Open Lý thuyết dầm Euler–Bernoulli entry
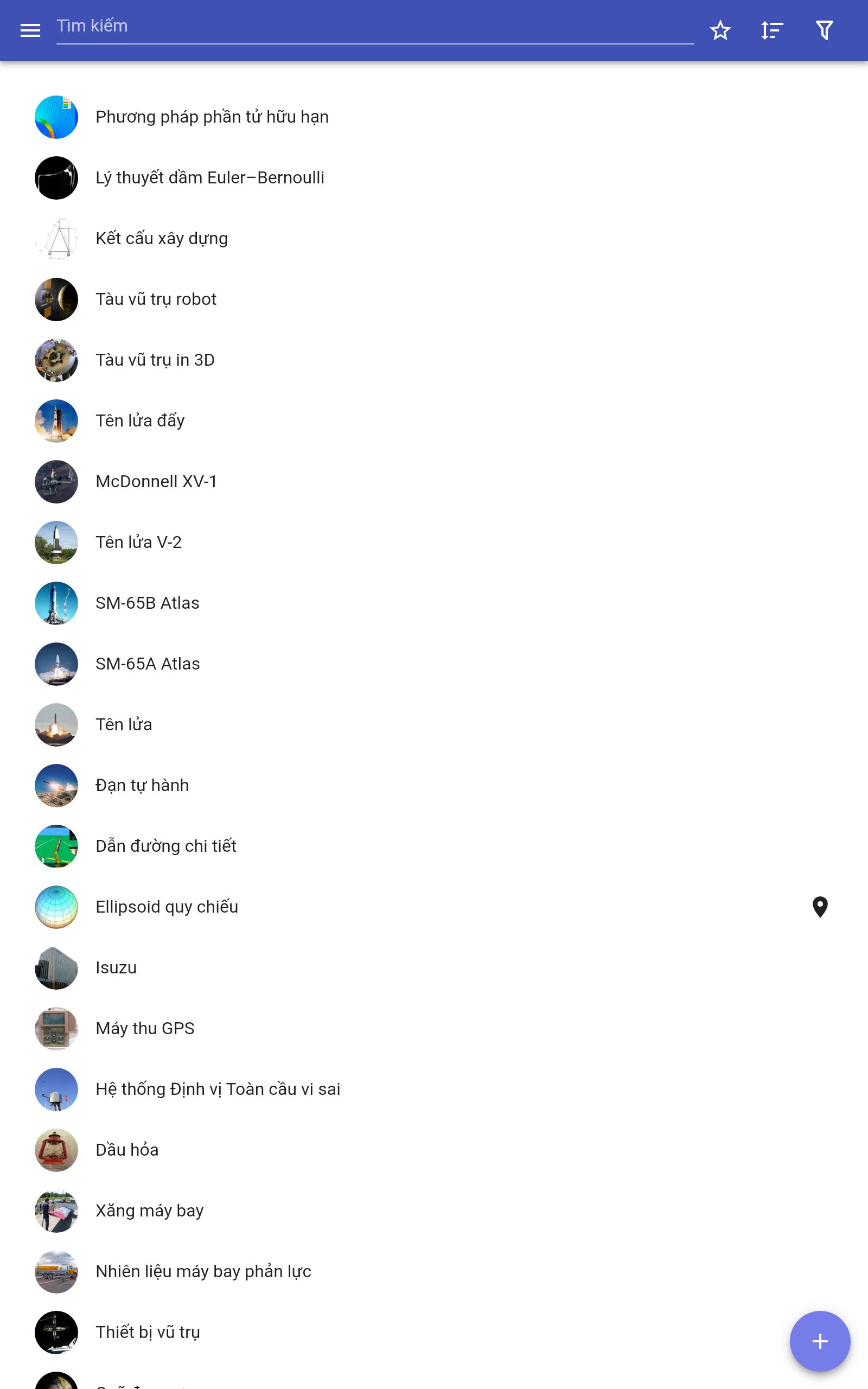868x1389 pixels. pos(434,178)
